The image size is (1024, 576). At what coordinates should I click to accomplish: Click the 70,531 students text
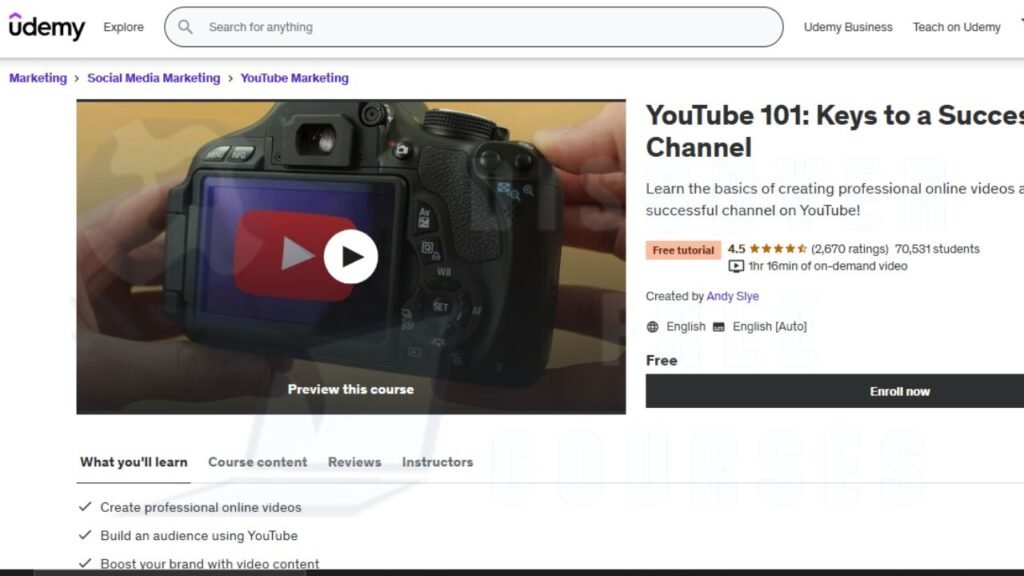(x=937, y=249)
